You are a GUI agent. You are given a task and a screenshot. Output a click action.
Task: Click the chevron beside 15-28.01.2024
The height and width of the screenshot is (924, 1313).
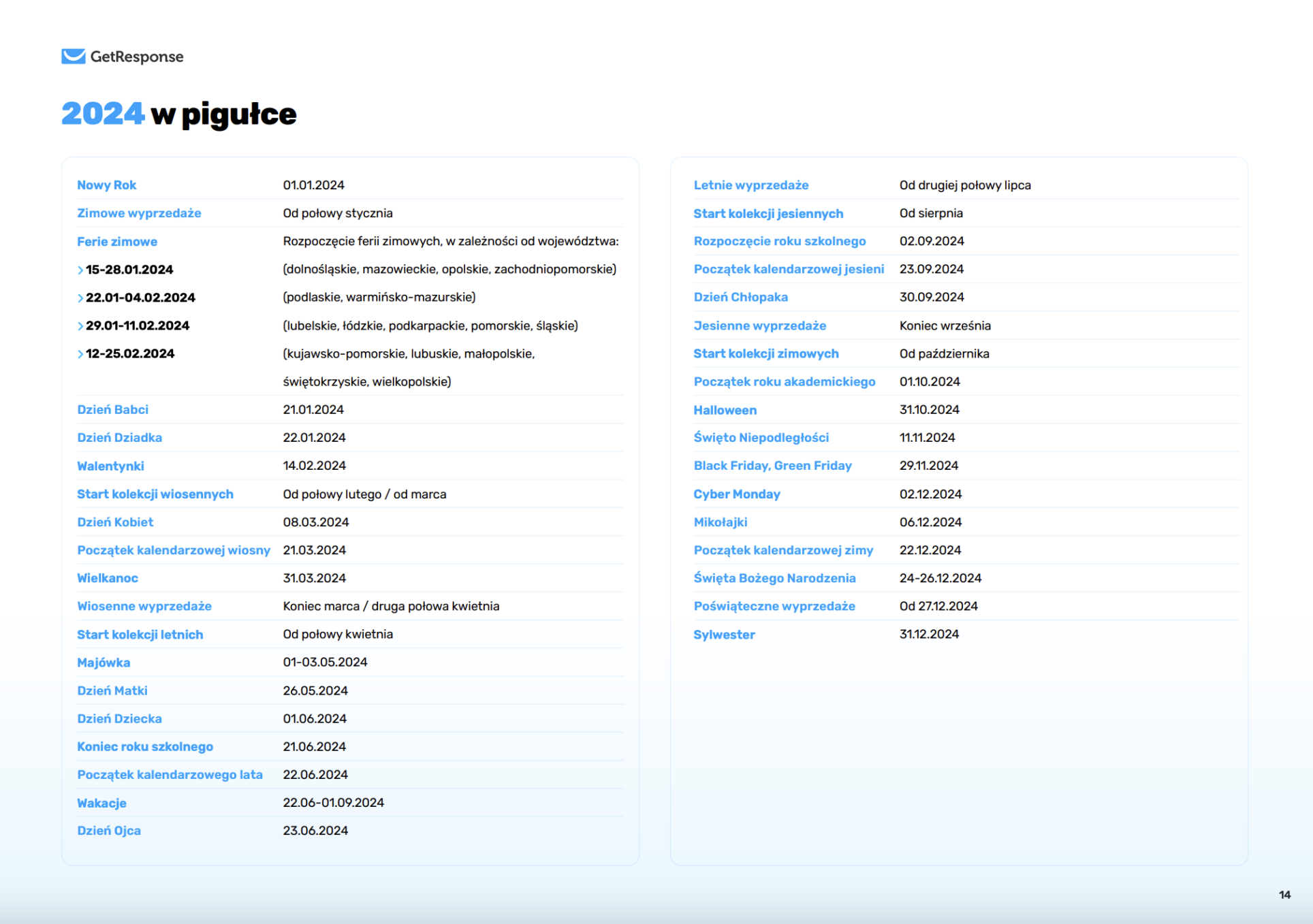click(80, 270)
